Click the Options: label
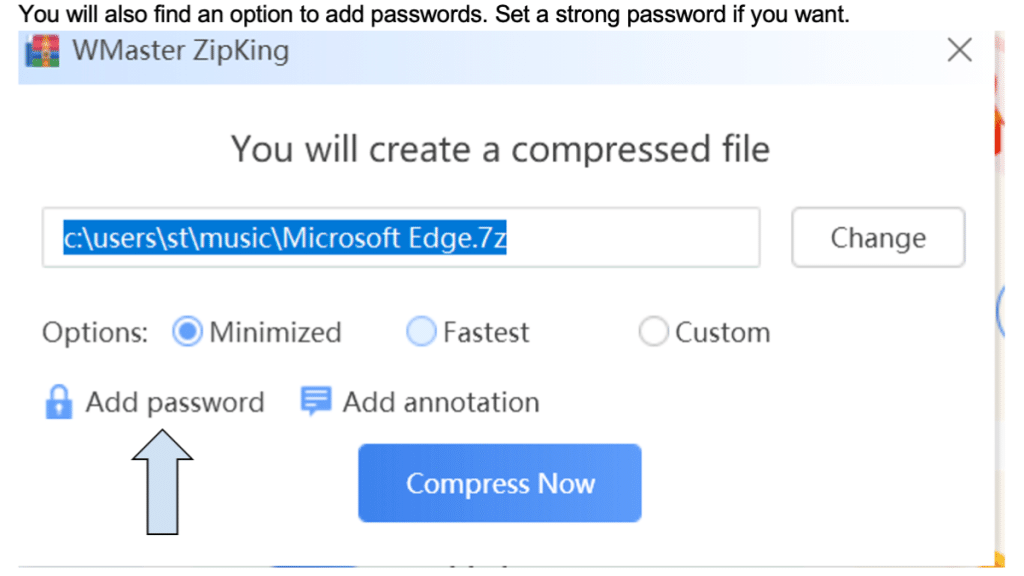The width and height of the screenshot is (1024, 576). click(94, 332)
